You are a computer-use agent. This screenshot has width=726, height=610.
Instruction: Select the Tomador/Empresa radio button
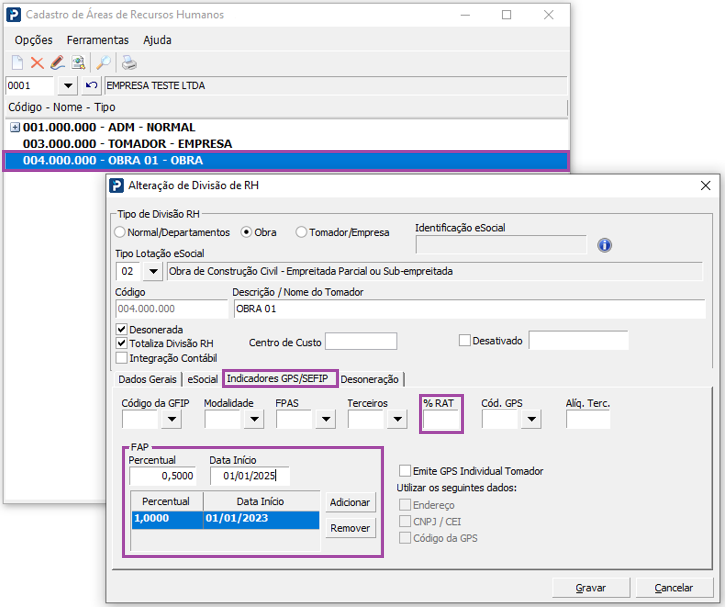click(x=301, y=232)
